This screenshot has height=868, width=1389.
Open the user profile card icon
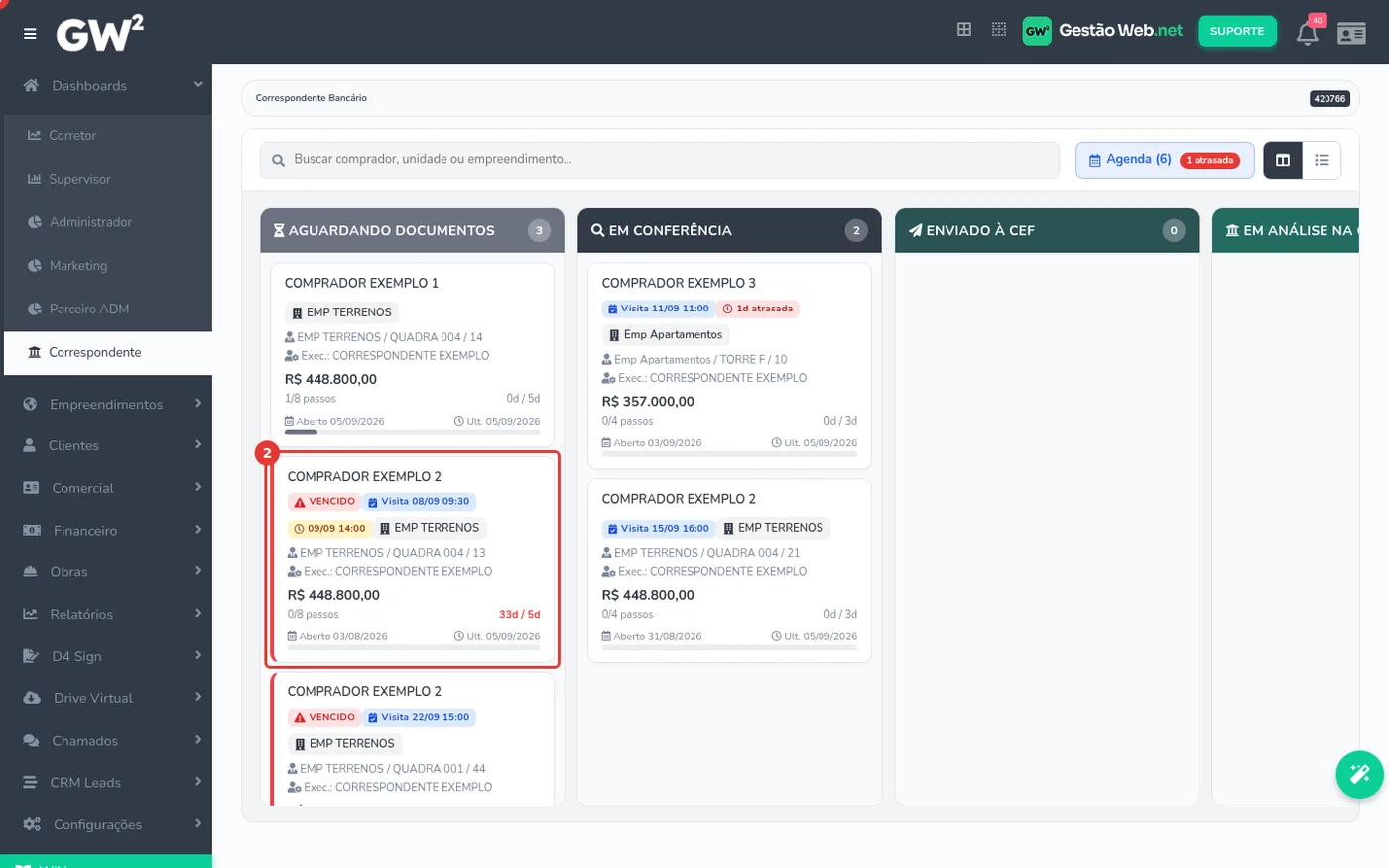(x=1351, y=34)
